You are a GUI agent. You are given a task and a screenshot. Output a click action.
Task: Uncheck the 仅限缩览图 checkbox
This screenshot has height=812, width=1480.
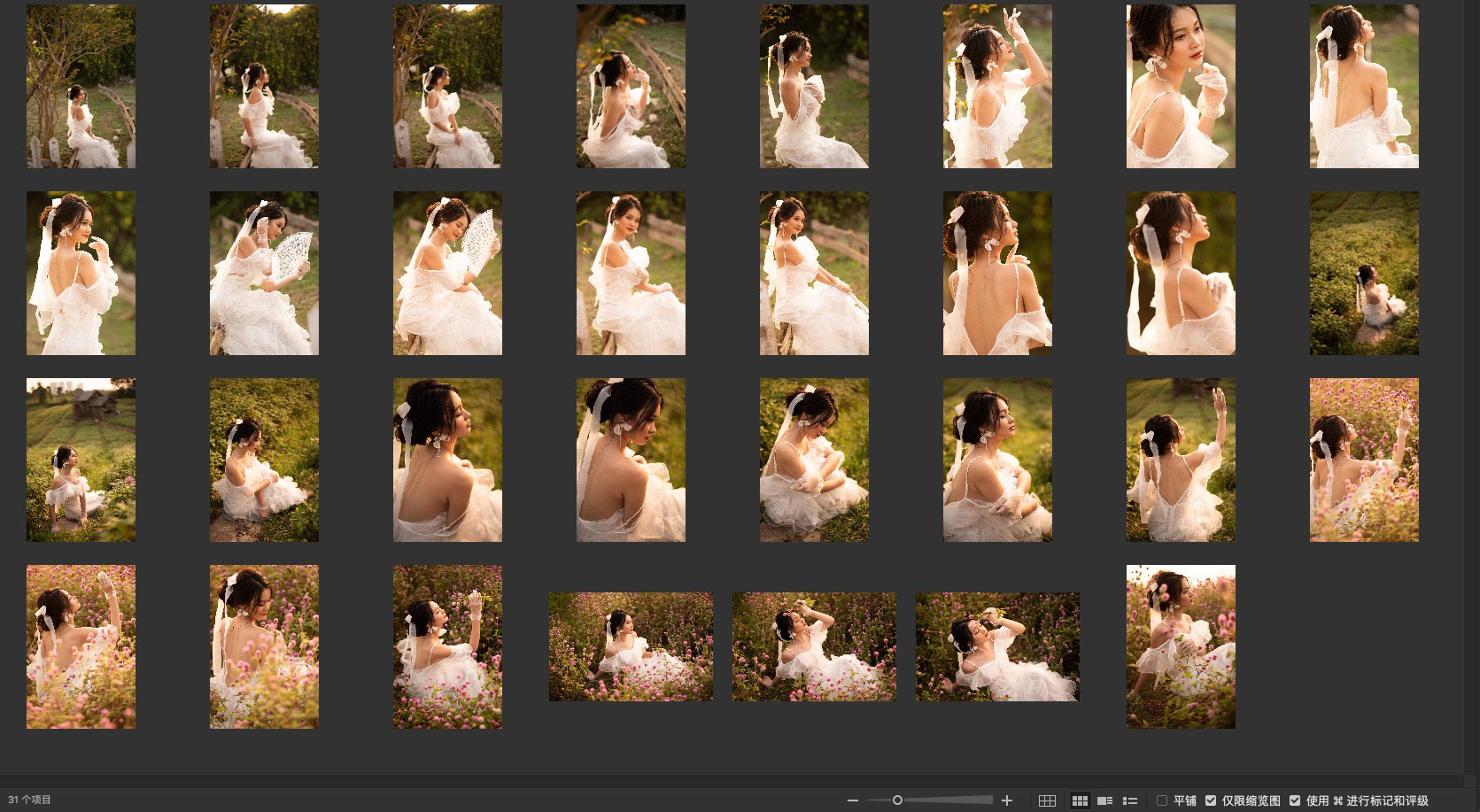click(x=1211, y=800)
